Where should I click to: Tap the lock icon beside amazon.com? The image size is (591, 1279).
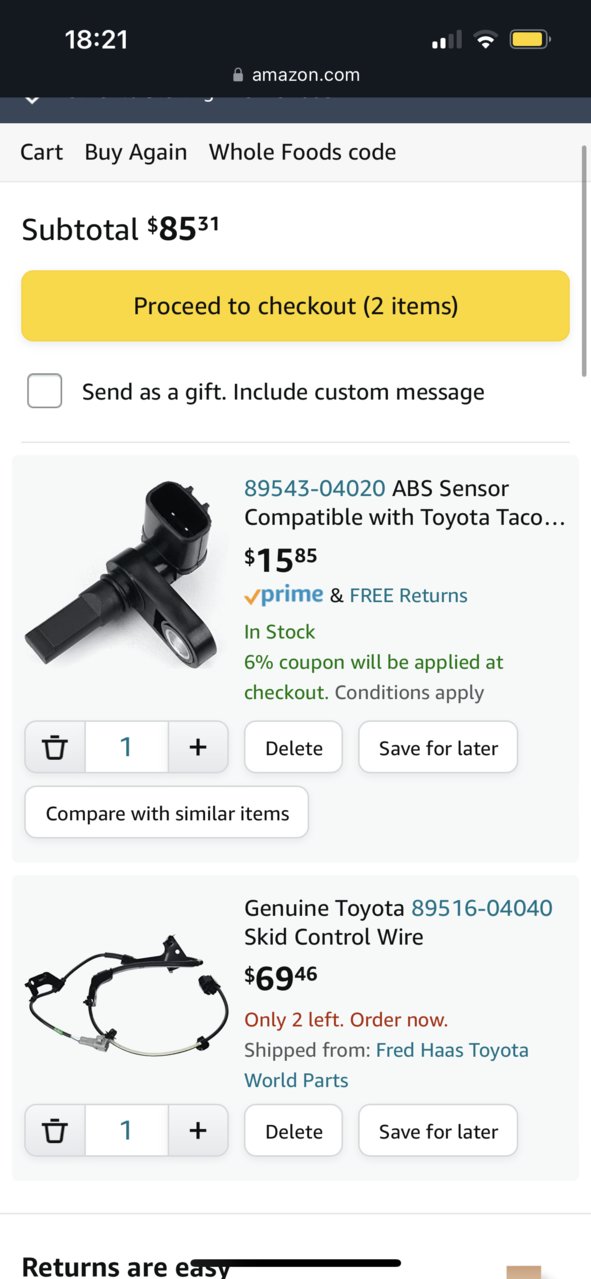(238, 74)
